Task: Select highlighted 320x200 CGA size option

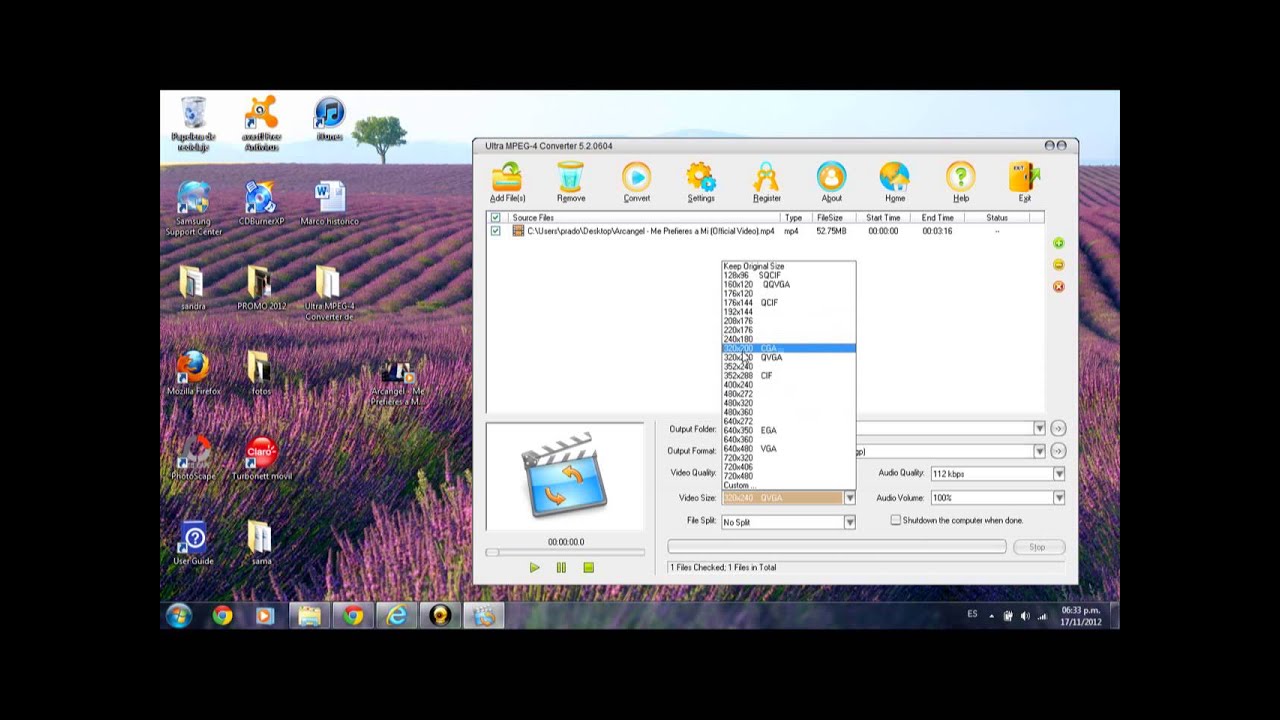Action: pos(789,348)
